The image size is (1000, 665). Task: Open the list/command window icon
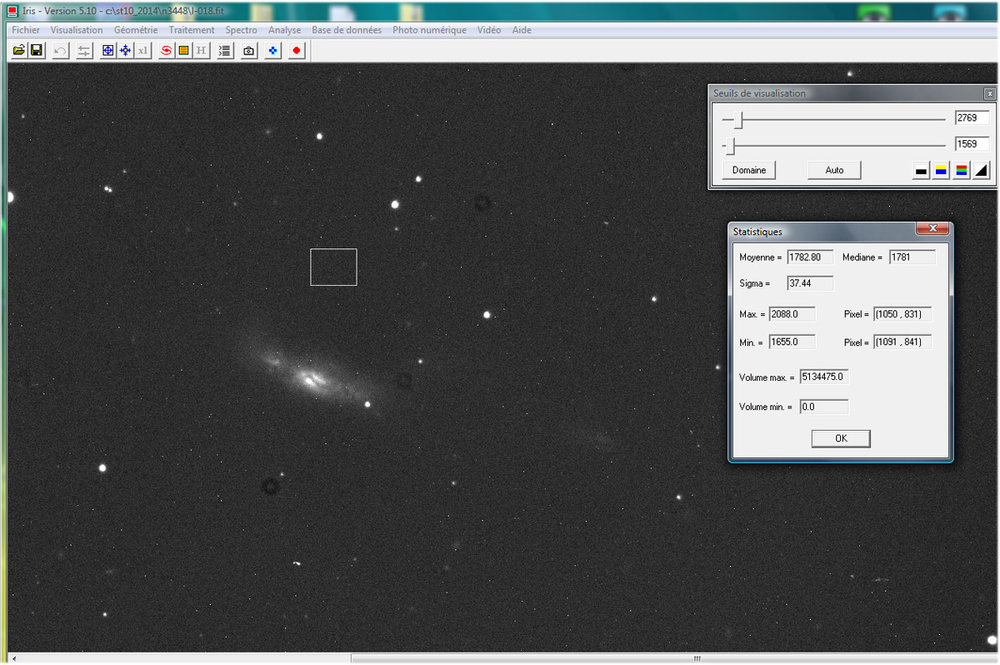[x=224, y=50]
